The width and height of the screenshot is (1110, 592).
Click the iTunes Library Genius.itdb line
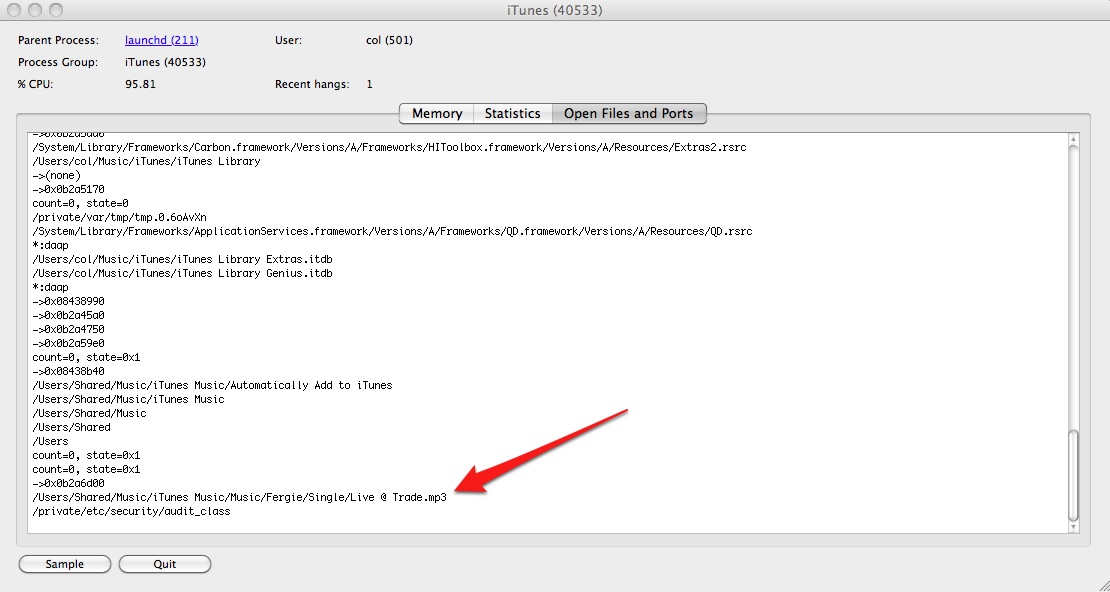(x=183, y=273)
